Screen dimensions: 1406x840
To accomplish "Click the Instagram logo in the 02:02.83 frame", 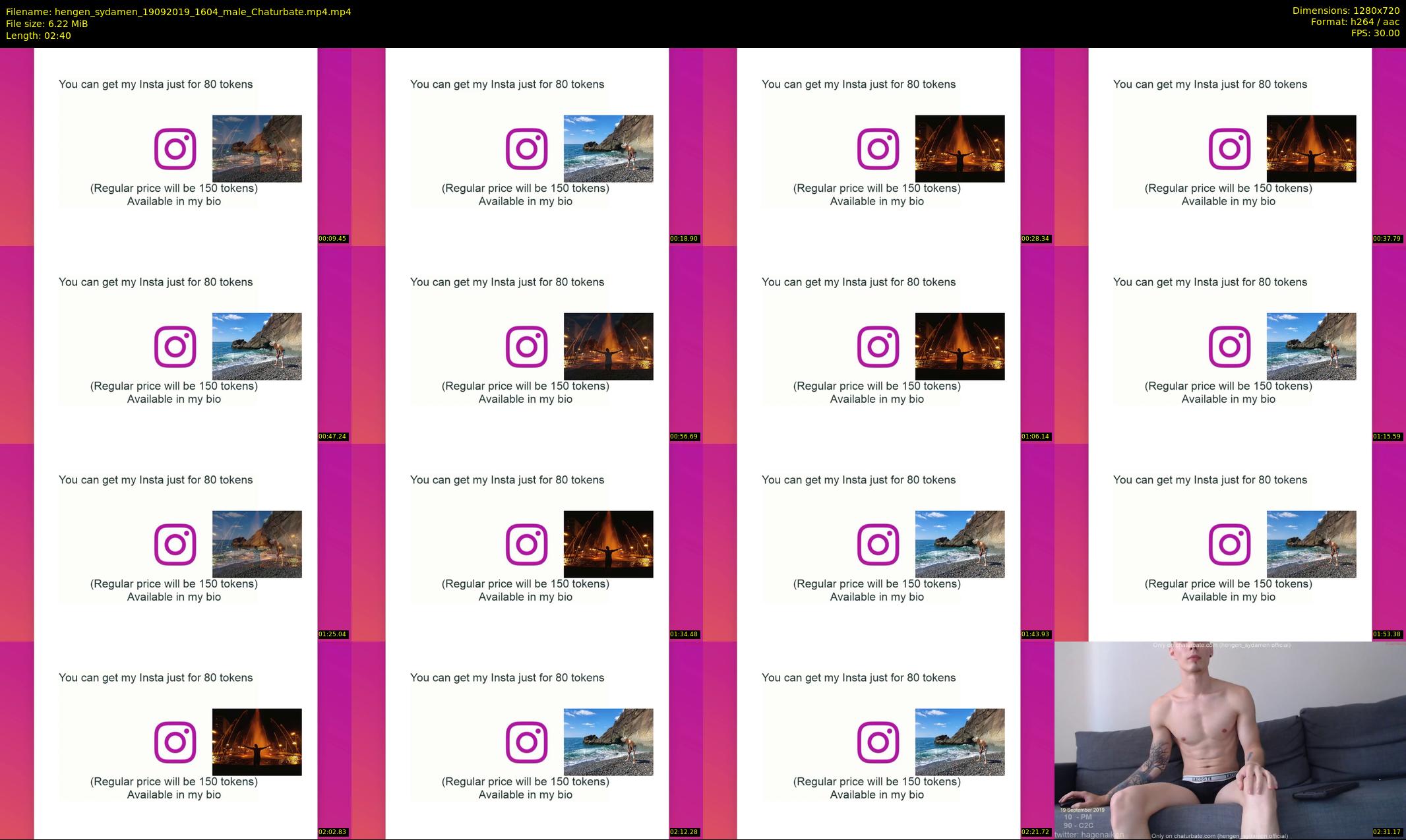I will pyautogui.click(x=175, y=742).
